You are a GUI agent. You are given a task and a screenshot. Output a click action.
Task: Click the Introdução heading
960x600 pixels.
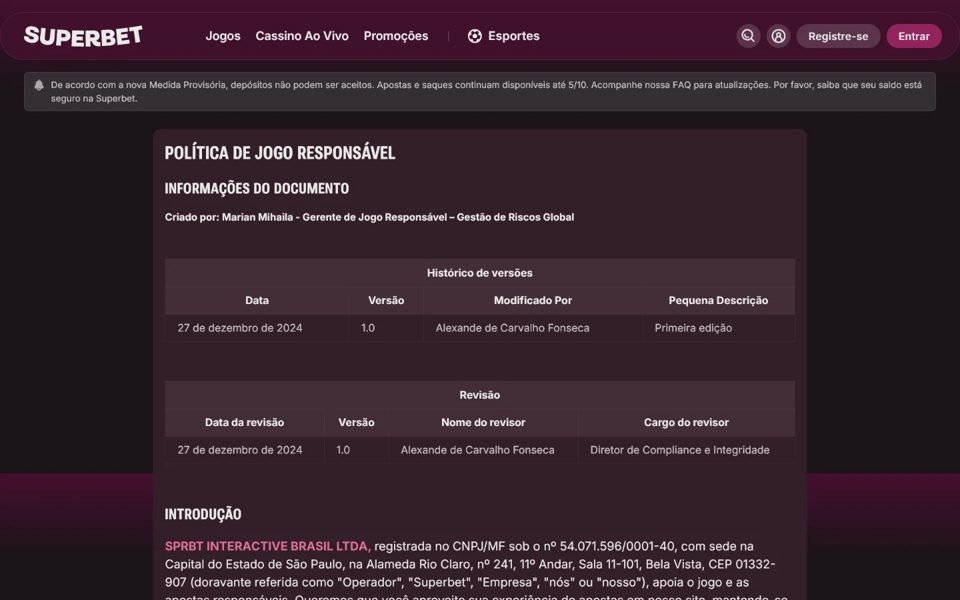pos(203,514)
